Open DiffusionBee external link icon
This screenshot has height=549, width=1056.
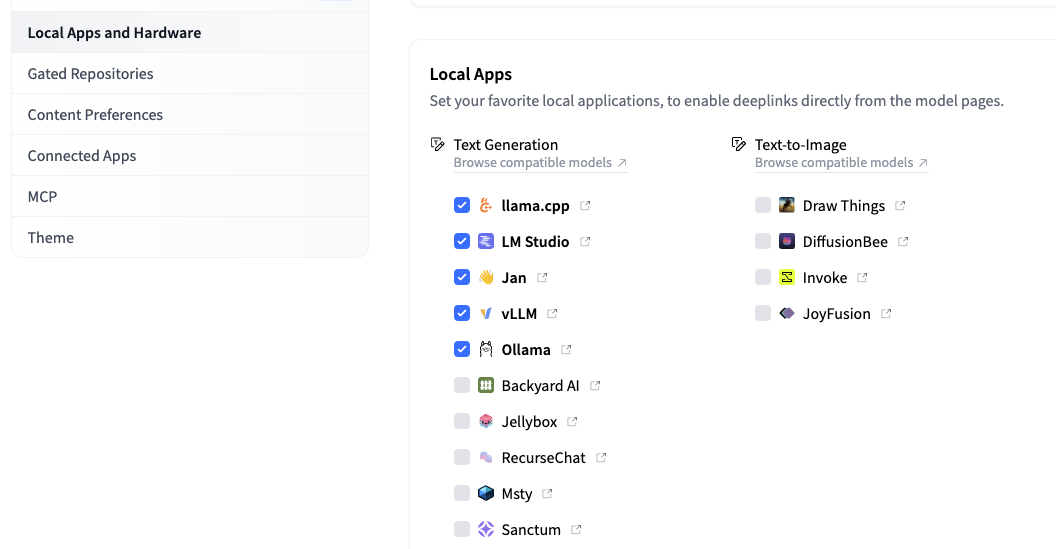click(903, 242)
